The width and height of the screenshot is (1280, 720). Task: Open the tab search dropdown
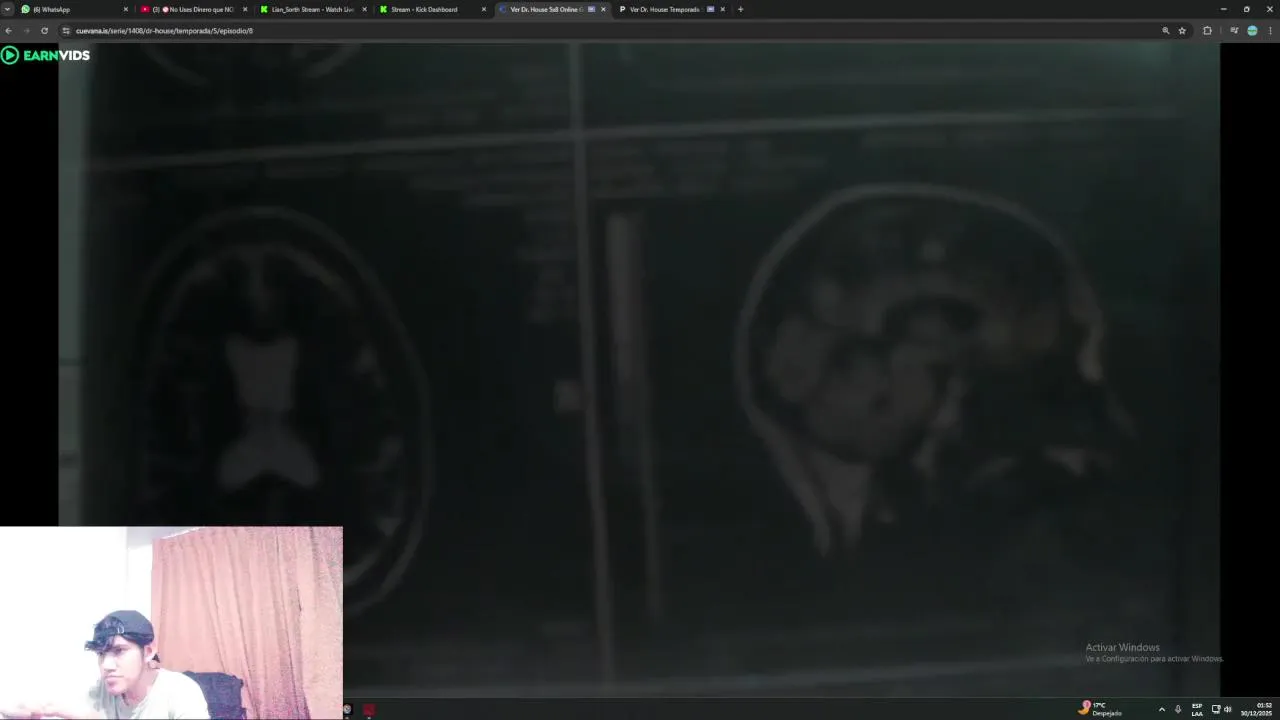click(7, 9)
